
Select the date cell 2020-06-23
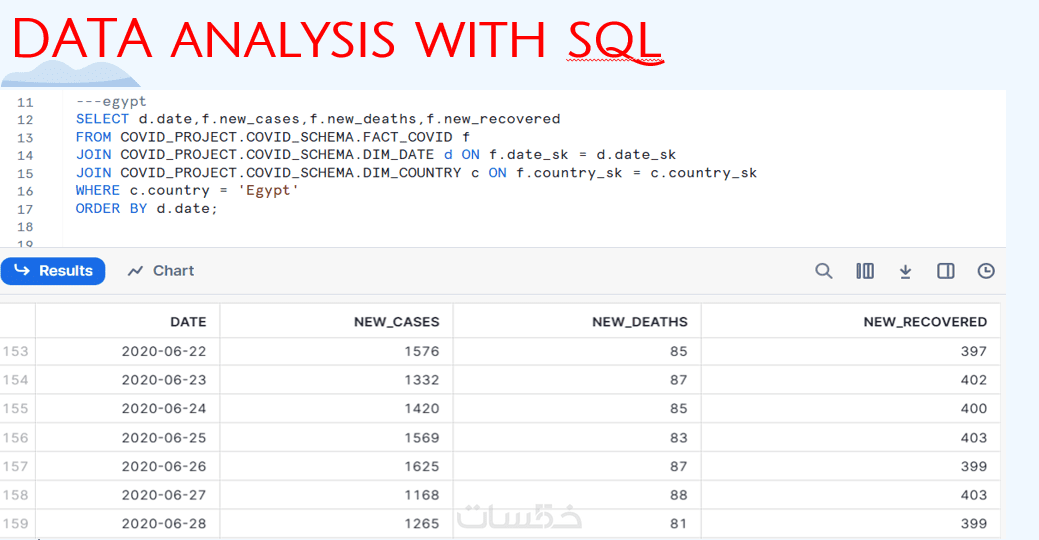(x=164, y=380)
